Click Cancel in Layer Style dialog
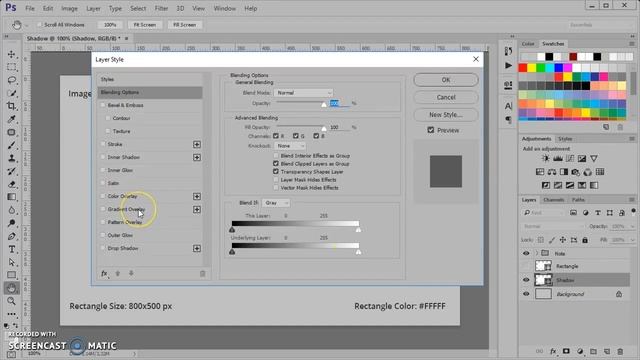 tap(446, 98)
